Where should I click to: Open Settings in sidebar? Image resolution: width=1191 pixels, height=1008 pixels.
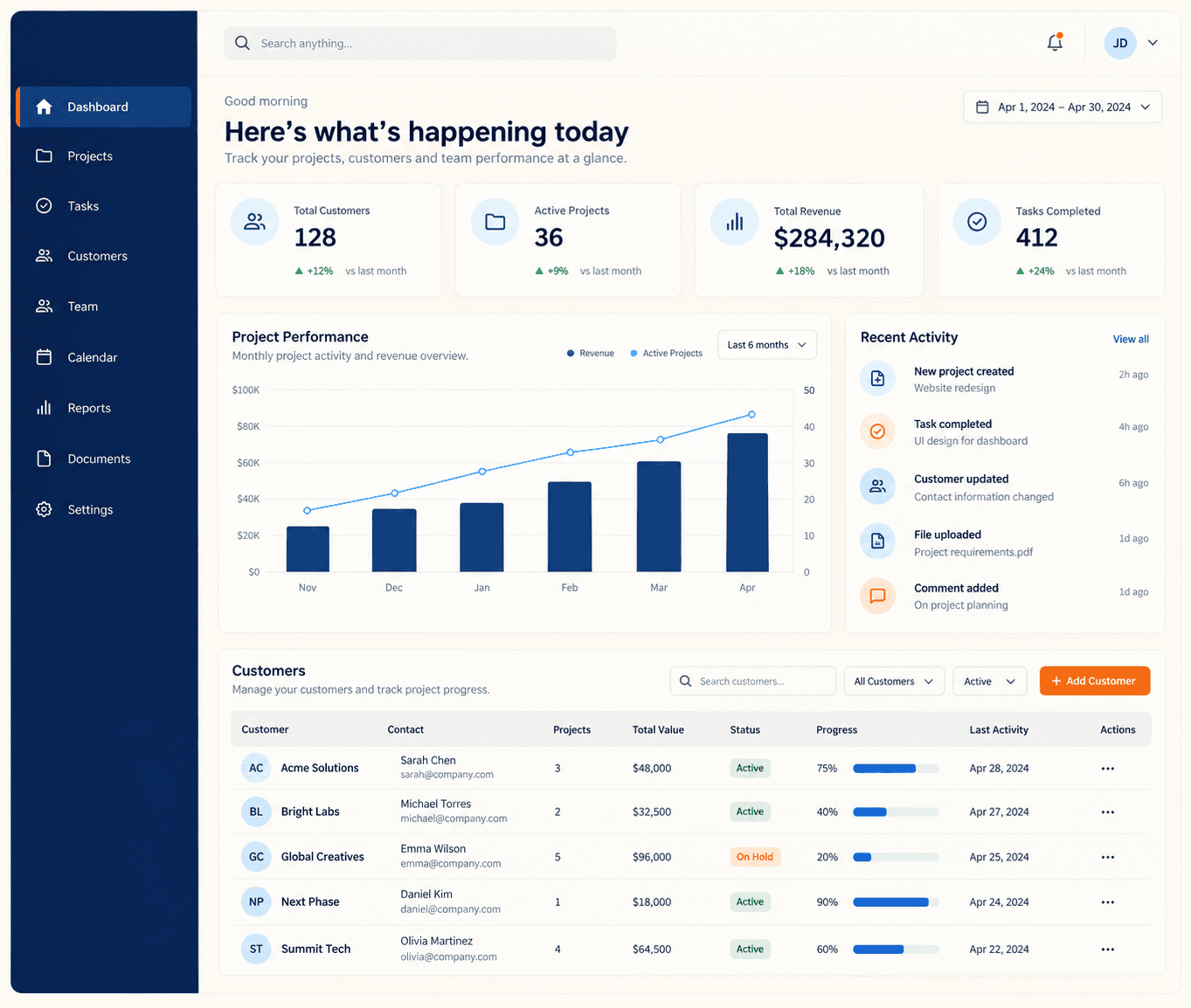103,509
